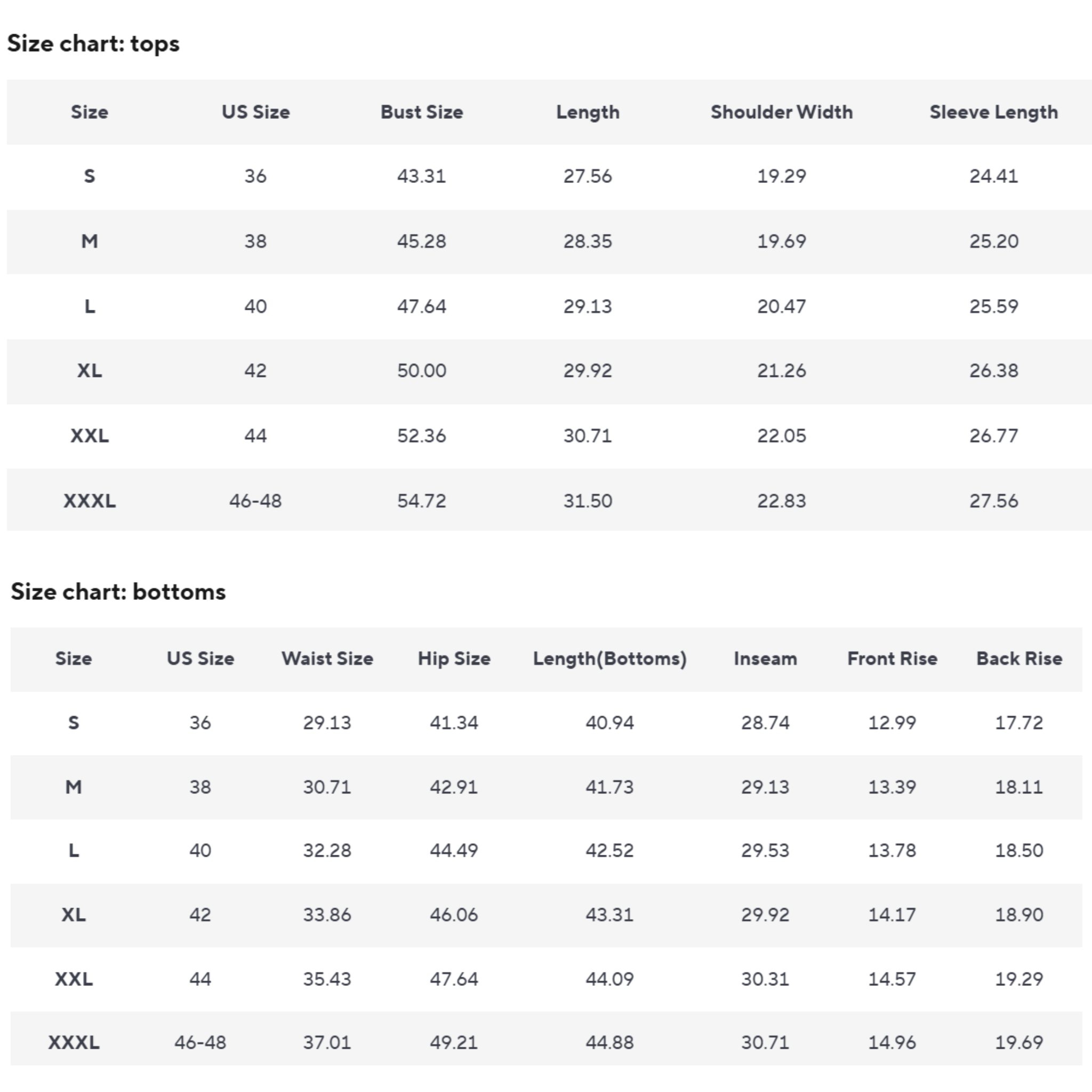Click the Bust Size column header
Screen dimensions: 1092x1092
tap(422, 112)
